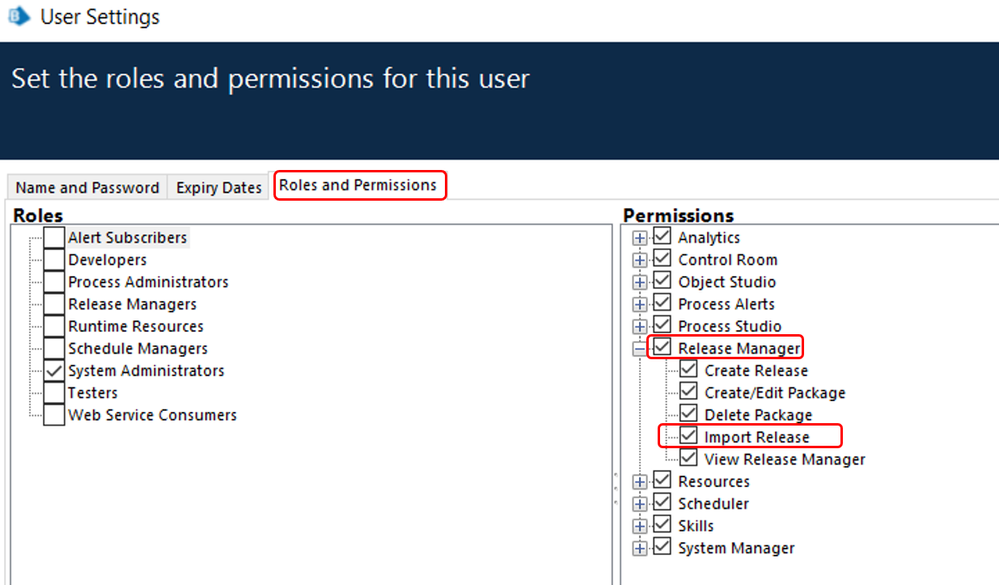The height and width of the screenshot is (585, 999).
Task: Expand the Analytics permissions node
Action: coord(640,238)
